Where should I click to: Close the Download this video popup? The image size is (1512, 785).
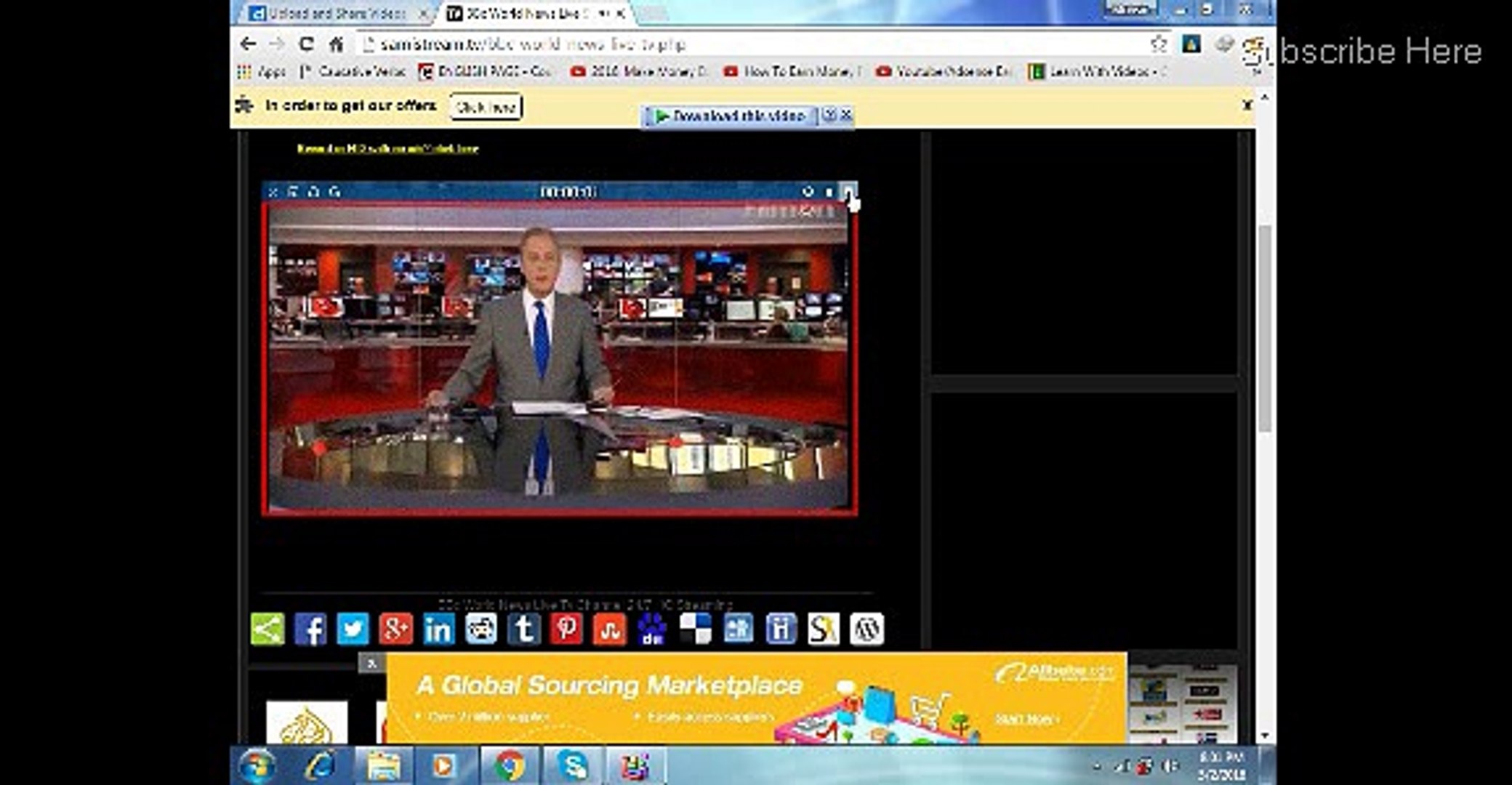[x=846, y=115]
